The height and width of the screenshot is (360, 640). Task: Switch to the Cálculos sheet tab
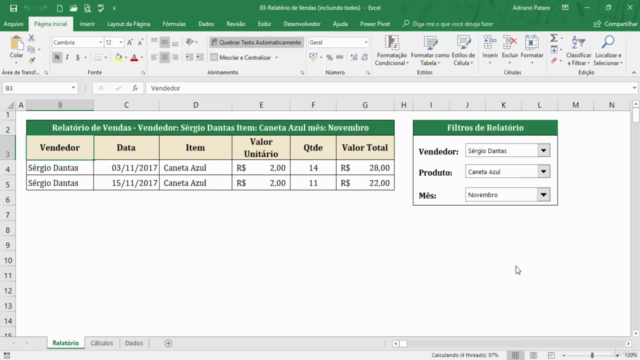(102, 343)
